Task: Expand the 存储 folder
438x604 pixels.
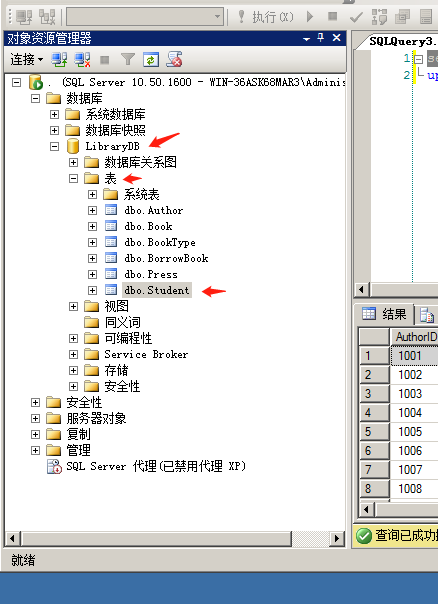Action: click(x=73, y=370)
